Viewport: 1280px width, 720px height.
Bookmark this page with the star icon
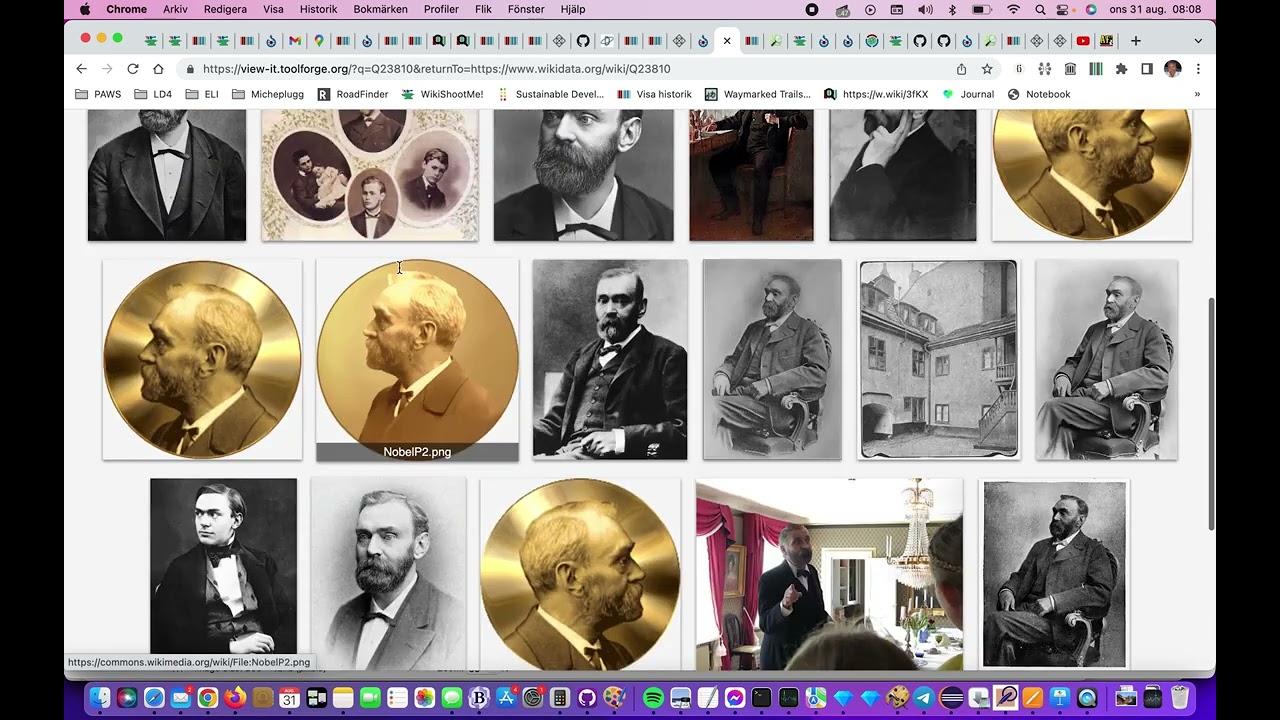click(987, 69)
